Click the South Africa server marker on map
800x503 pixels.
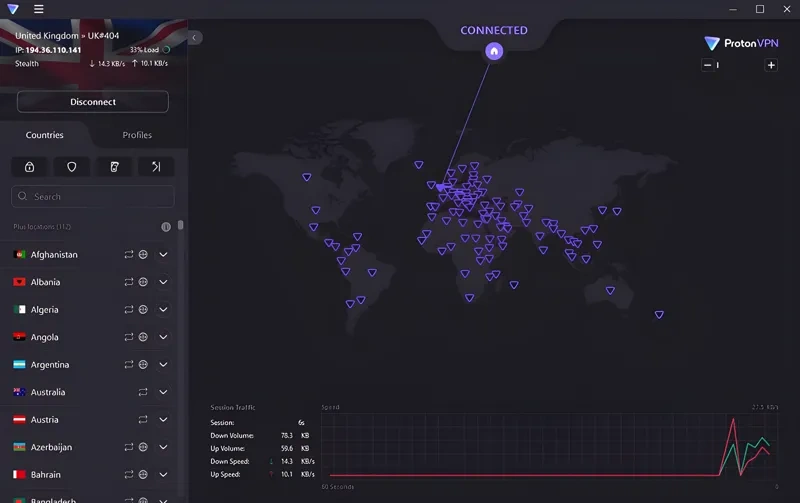click(469, 298)
